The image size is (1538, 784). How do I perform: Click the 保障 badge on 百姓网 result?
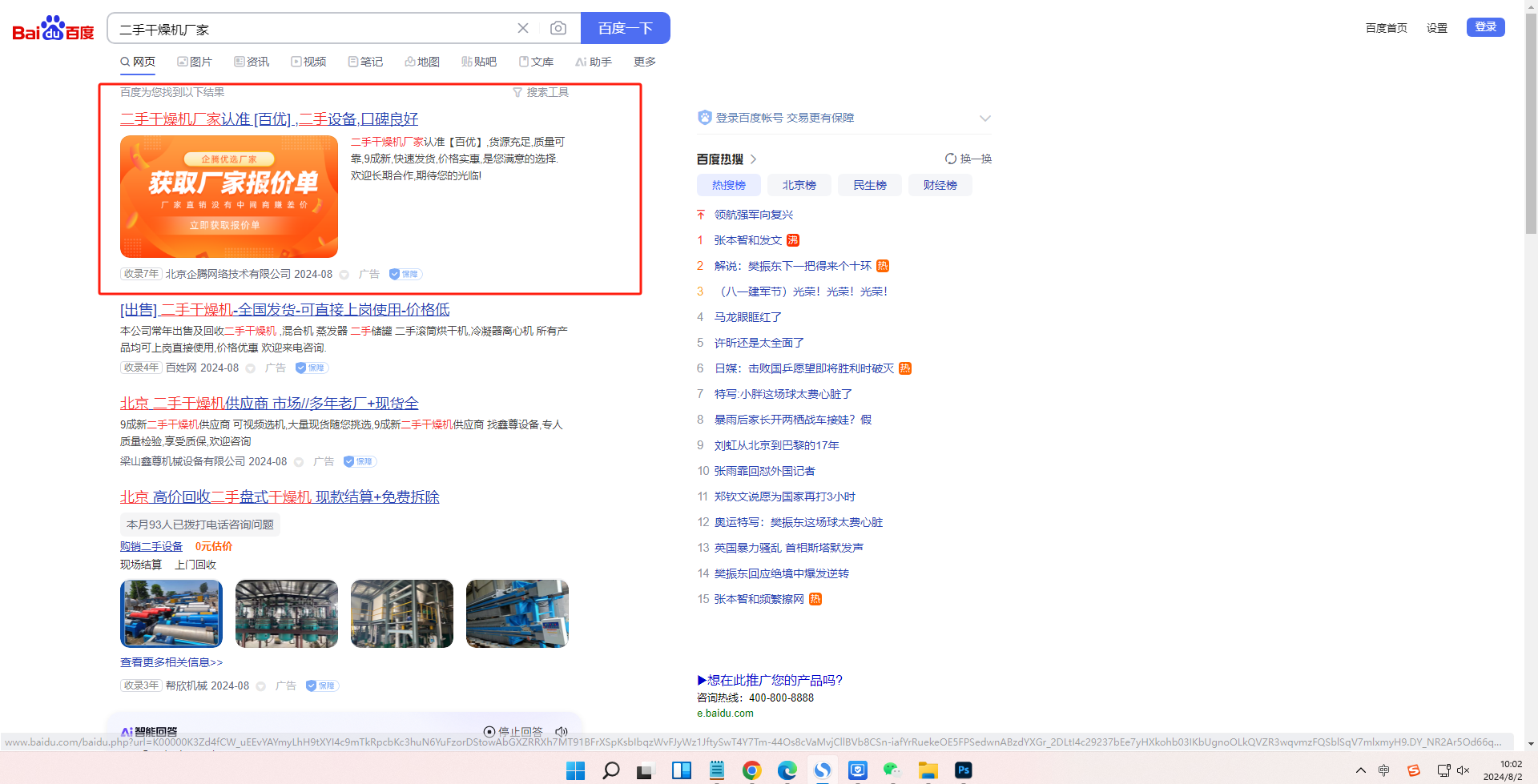(x=312, y=368)
